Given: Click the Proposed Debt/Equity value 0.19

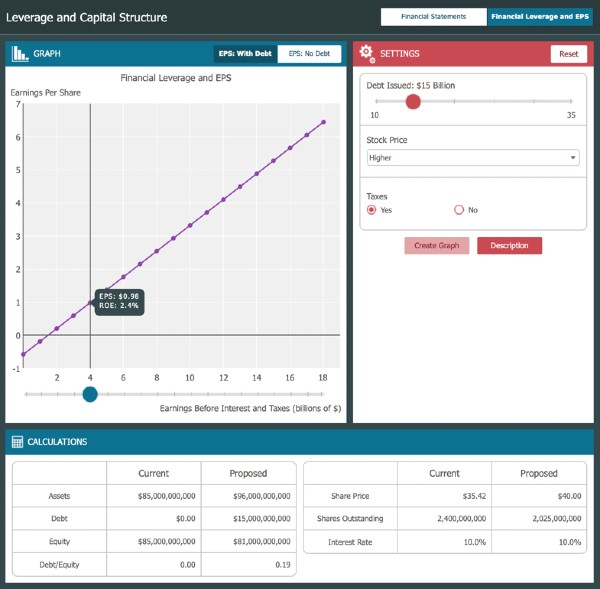Looking at the screenshot, I should tap(283, 565).
